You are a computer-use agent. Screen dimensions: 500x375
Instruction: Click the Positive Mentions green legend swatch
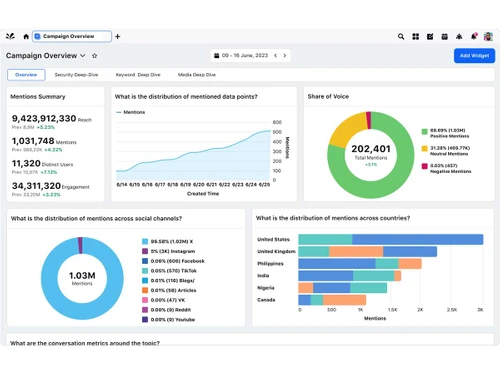click(424, 132)
